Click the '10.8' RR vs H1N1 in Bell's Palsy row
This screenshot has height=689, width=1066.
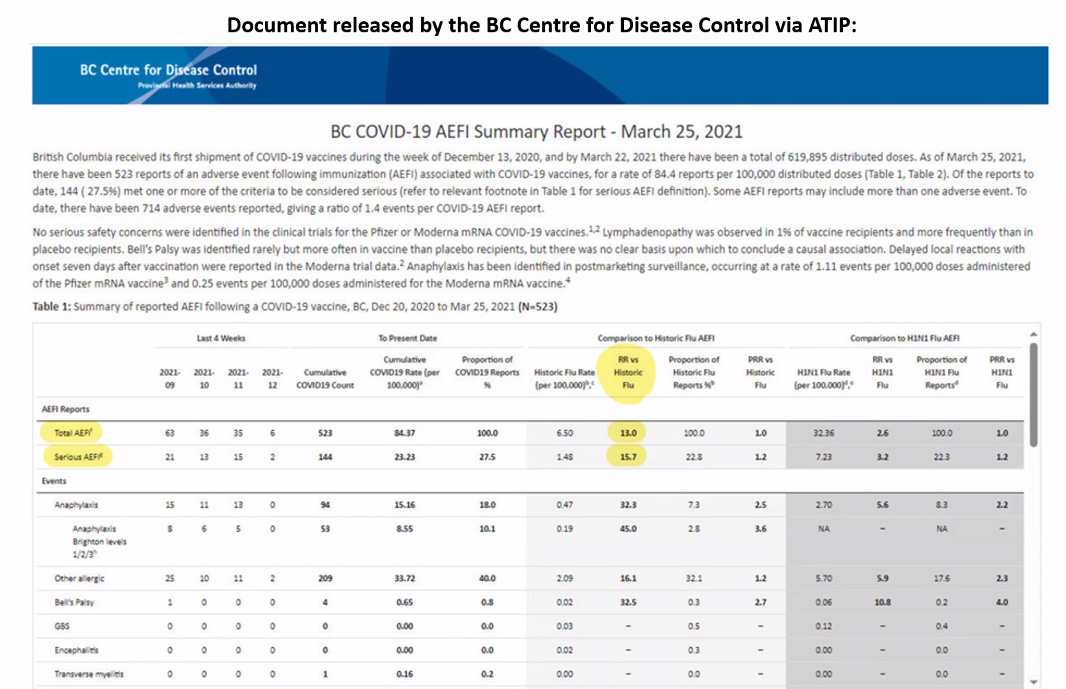point(882,602)
